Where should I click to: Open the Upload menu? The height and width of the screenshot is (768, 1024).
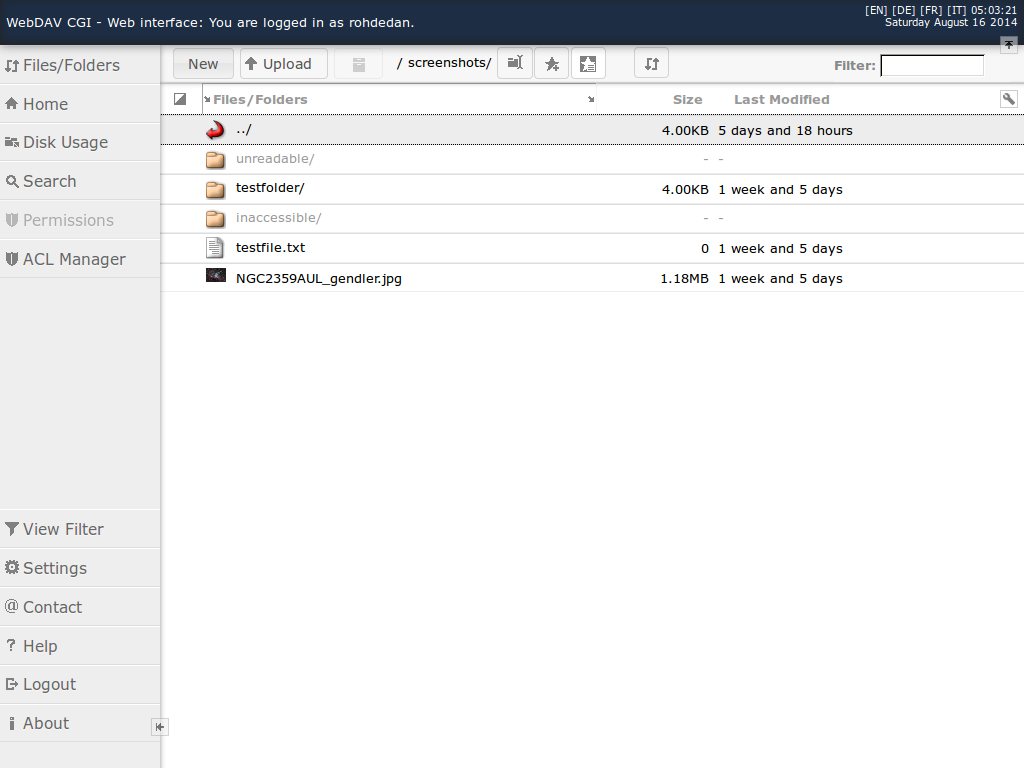pyautogui.click(x=282, y=64)
